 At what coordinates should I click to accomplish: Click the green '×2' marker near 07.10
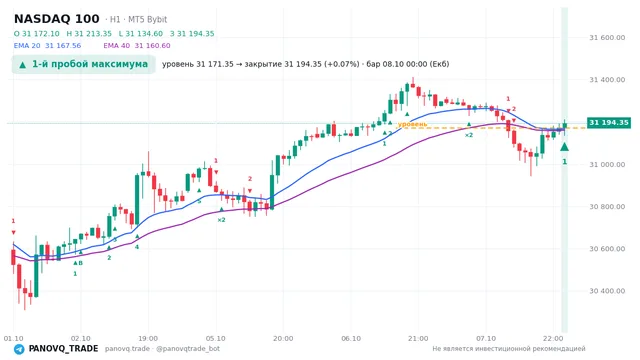pyautogui.click(x=469, y=135)
